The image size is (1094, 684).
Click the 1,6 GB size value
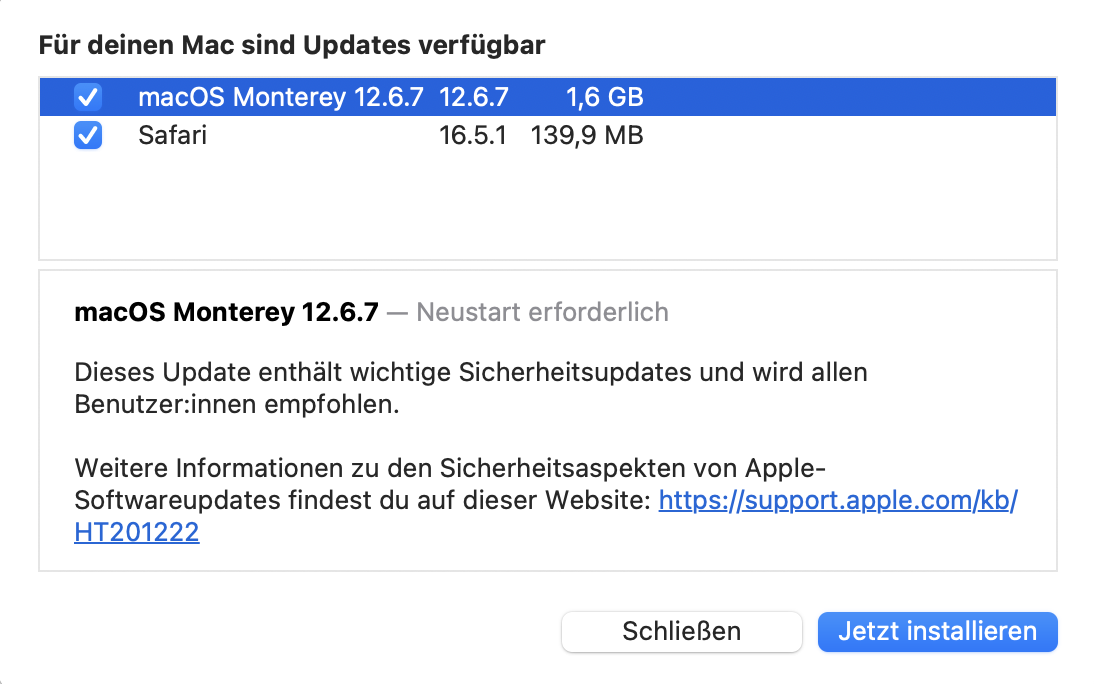tap(604, 97)
